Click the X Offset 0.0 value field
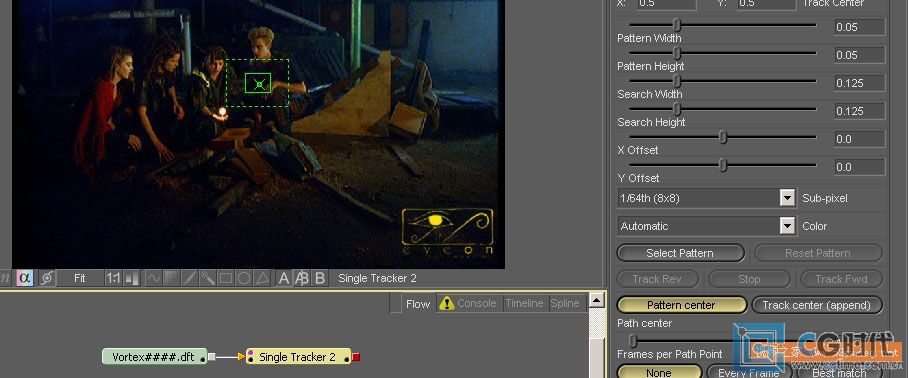 point(859,139)
